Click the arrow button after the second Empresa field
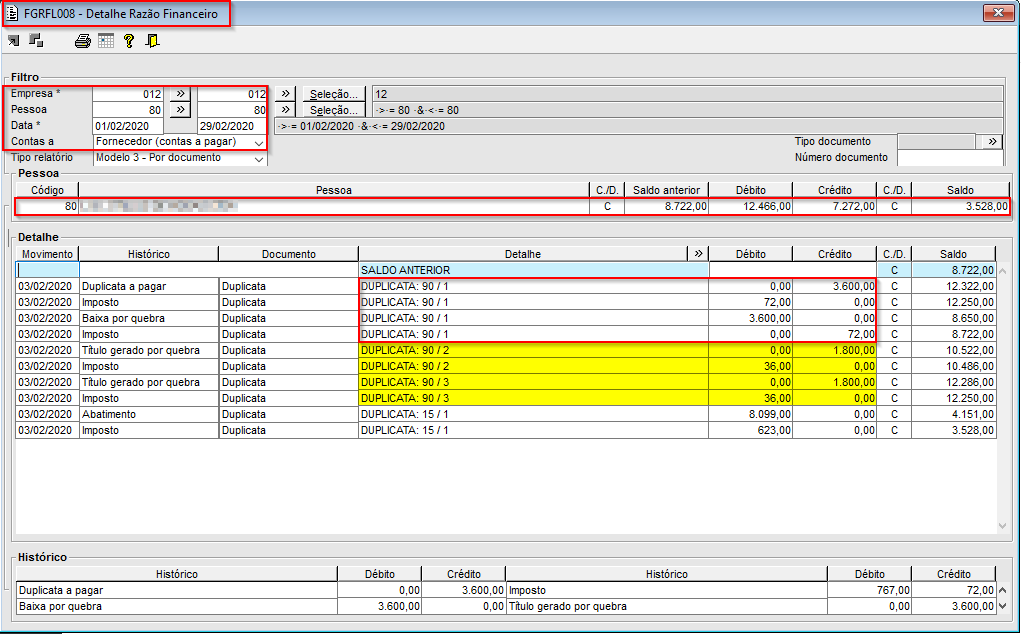 (285, 94)
